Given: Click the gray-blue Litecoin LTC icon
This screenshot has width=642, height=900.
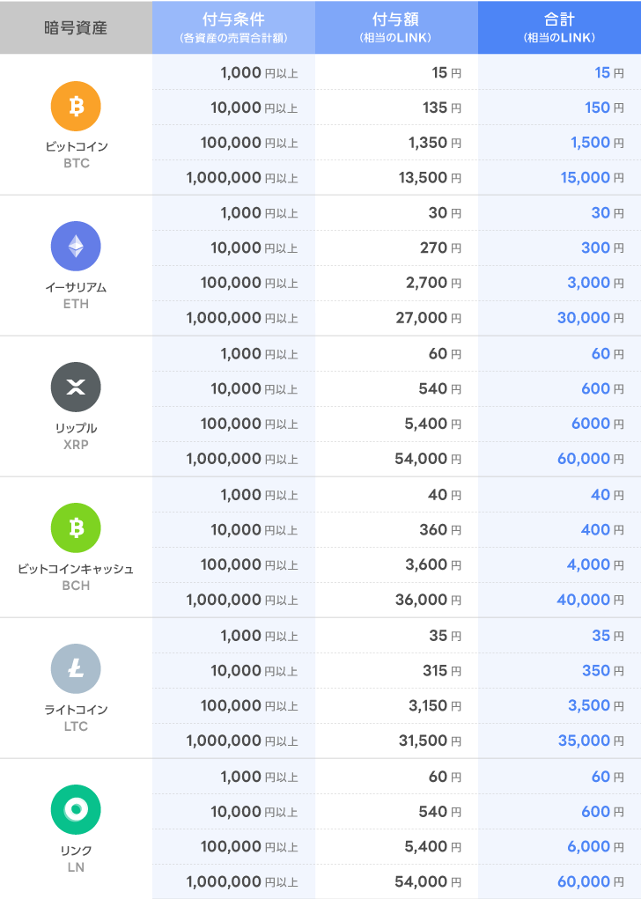Looking at the screenshot, I should pyautogui.click(x=76, y=669).
